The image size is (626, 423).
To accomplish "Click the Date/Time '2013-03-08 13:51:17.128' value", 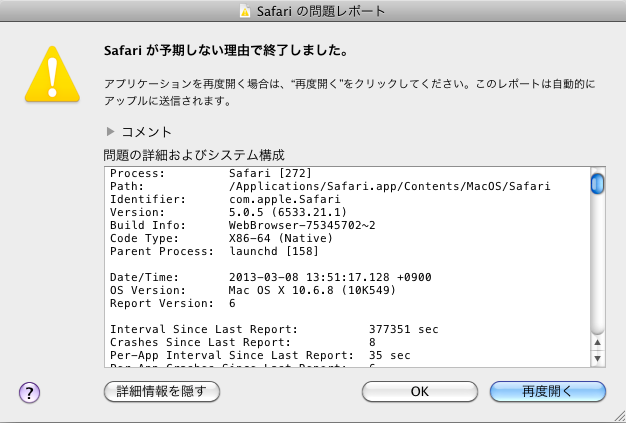I will point(309,277).
